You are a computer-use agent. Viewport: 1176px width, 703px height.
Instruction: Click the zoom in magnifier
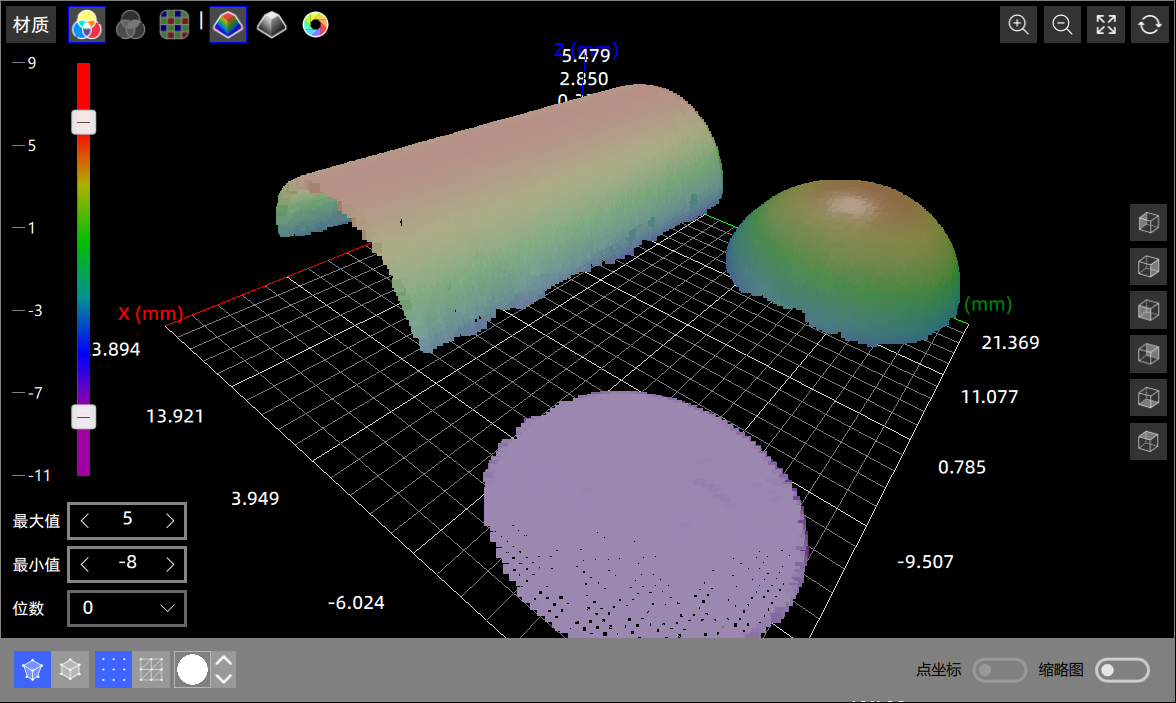click(1019, 25)
